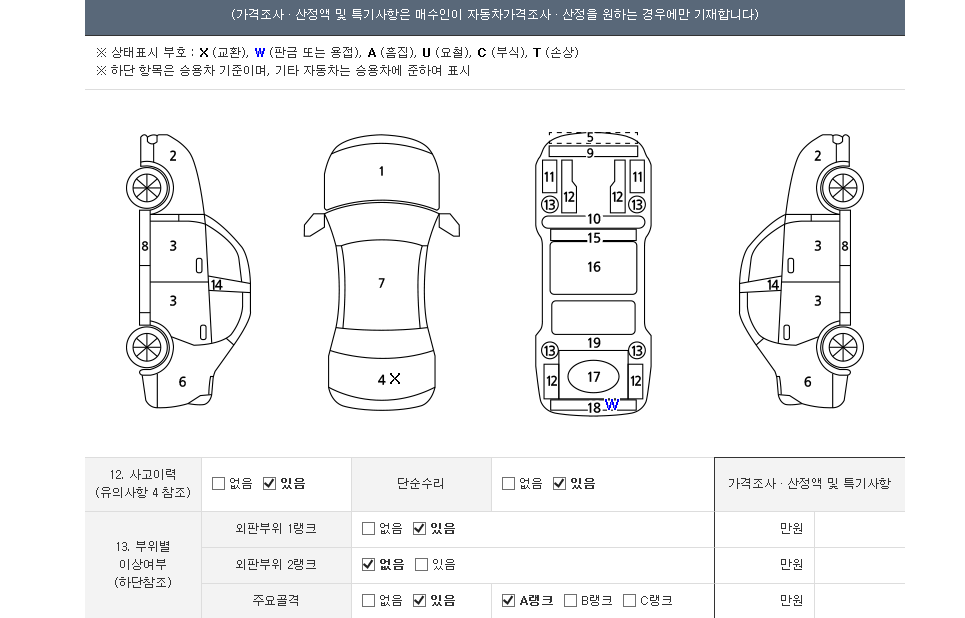Uncheck 있음 for 단순수리
The height and width of the screenshot is (618, 965).
click(x=559, y=484)
